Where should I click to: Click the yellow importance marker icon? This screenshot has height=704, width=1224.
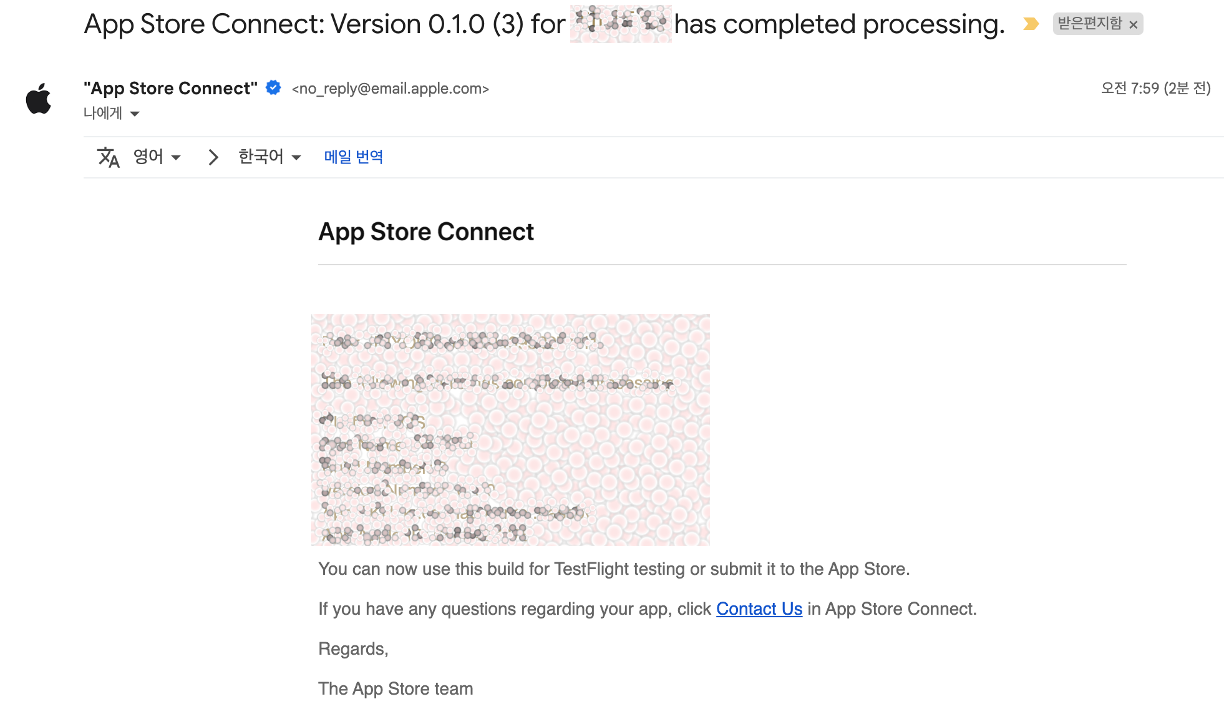1031,24
